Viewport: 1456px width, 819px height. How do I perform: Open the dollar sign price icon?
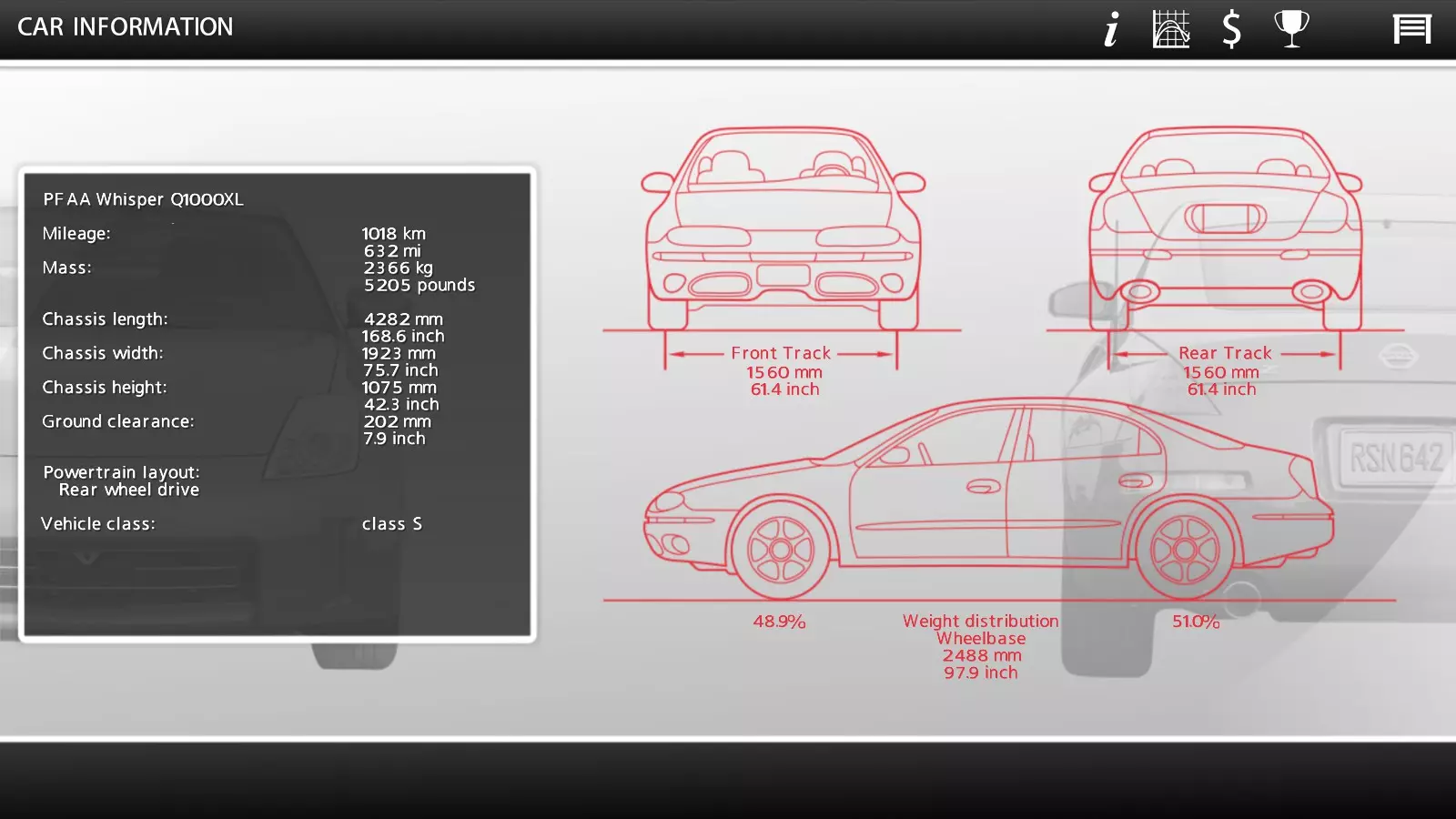(1231, 29)
